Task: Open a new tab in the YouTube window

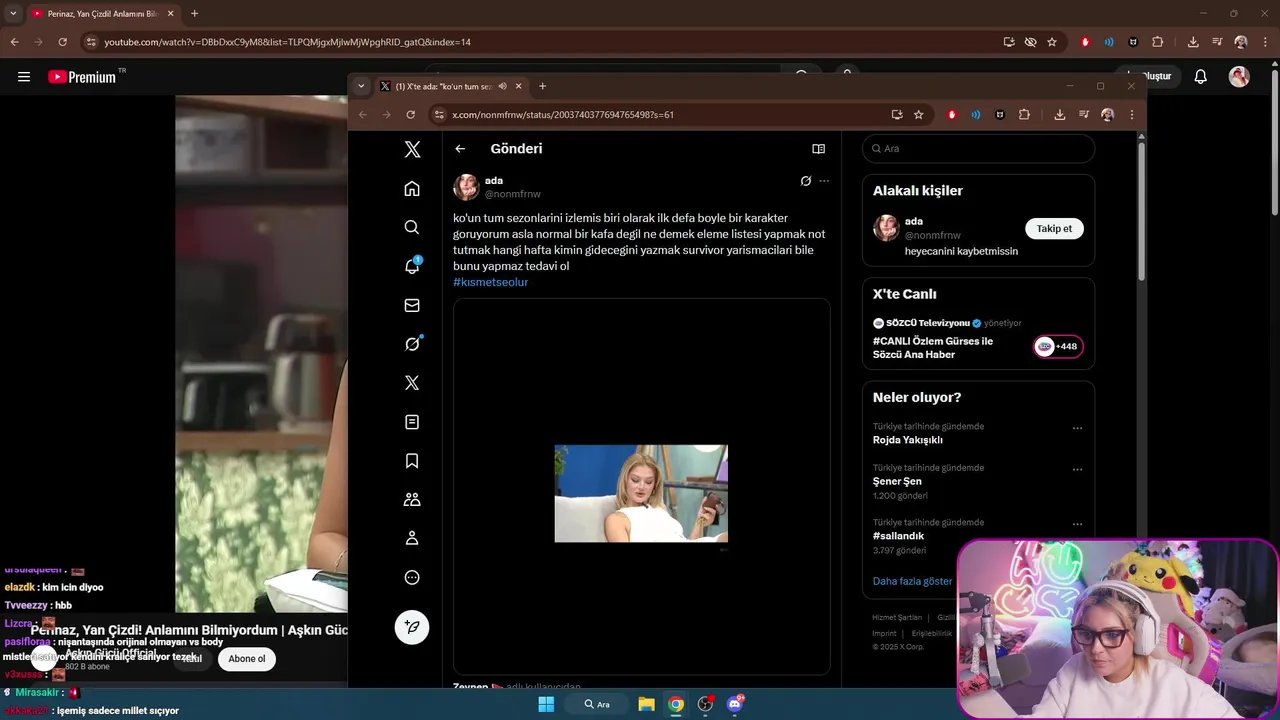Action: 194,14
